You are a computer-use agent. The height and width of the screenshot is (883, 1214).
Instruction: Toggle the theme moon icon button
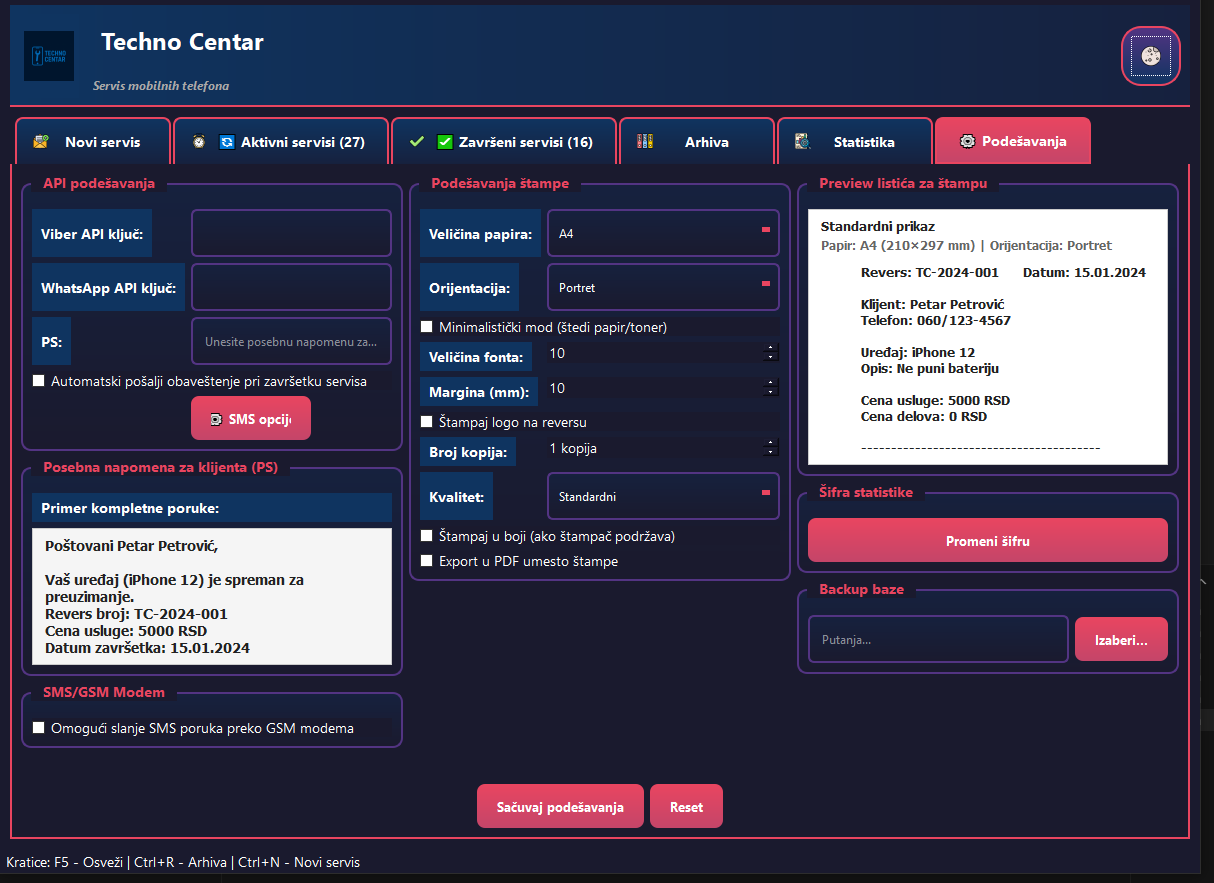1150,56
